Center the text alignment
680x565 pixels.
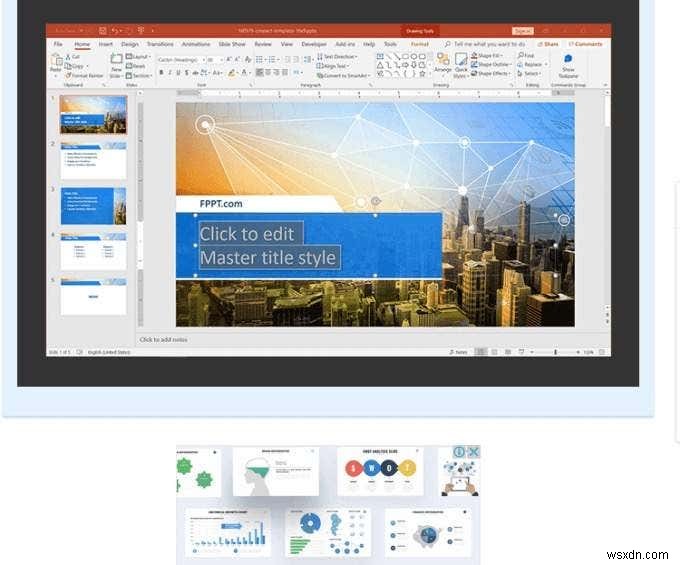(x=268, y=72)
